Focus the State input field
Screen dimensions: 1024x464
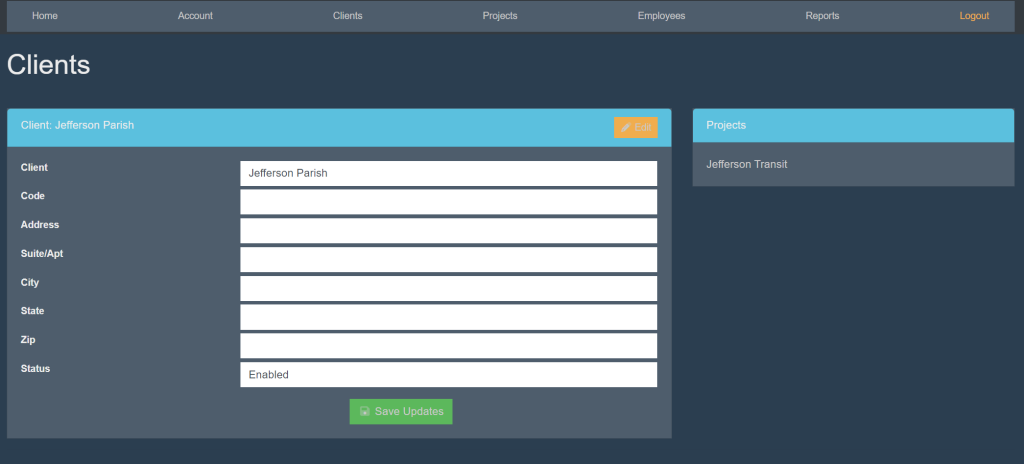coord(448,317)
